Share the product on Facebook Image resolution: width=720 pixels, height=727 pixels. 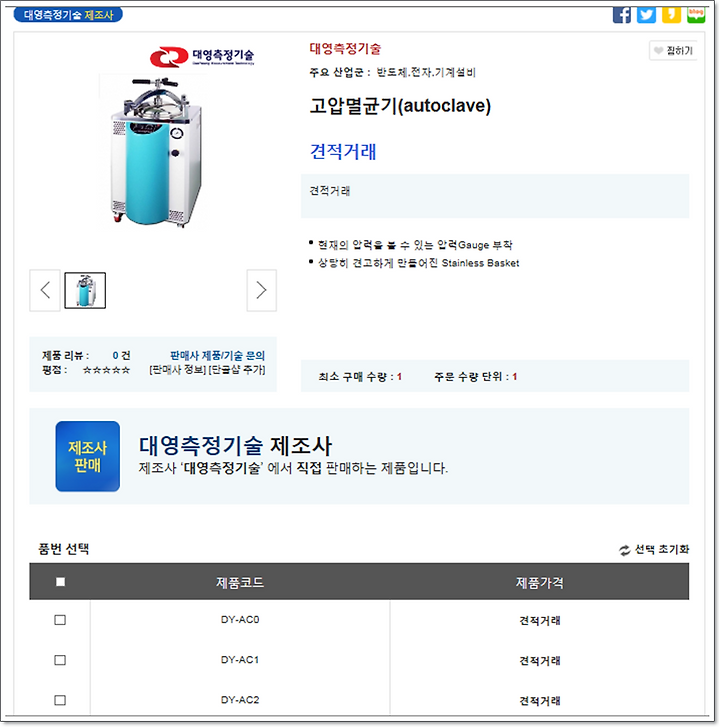click(622, 14)
